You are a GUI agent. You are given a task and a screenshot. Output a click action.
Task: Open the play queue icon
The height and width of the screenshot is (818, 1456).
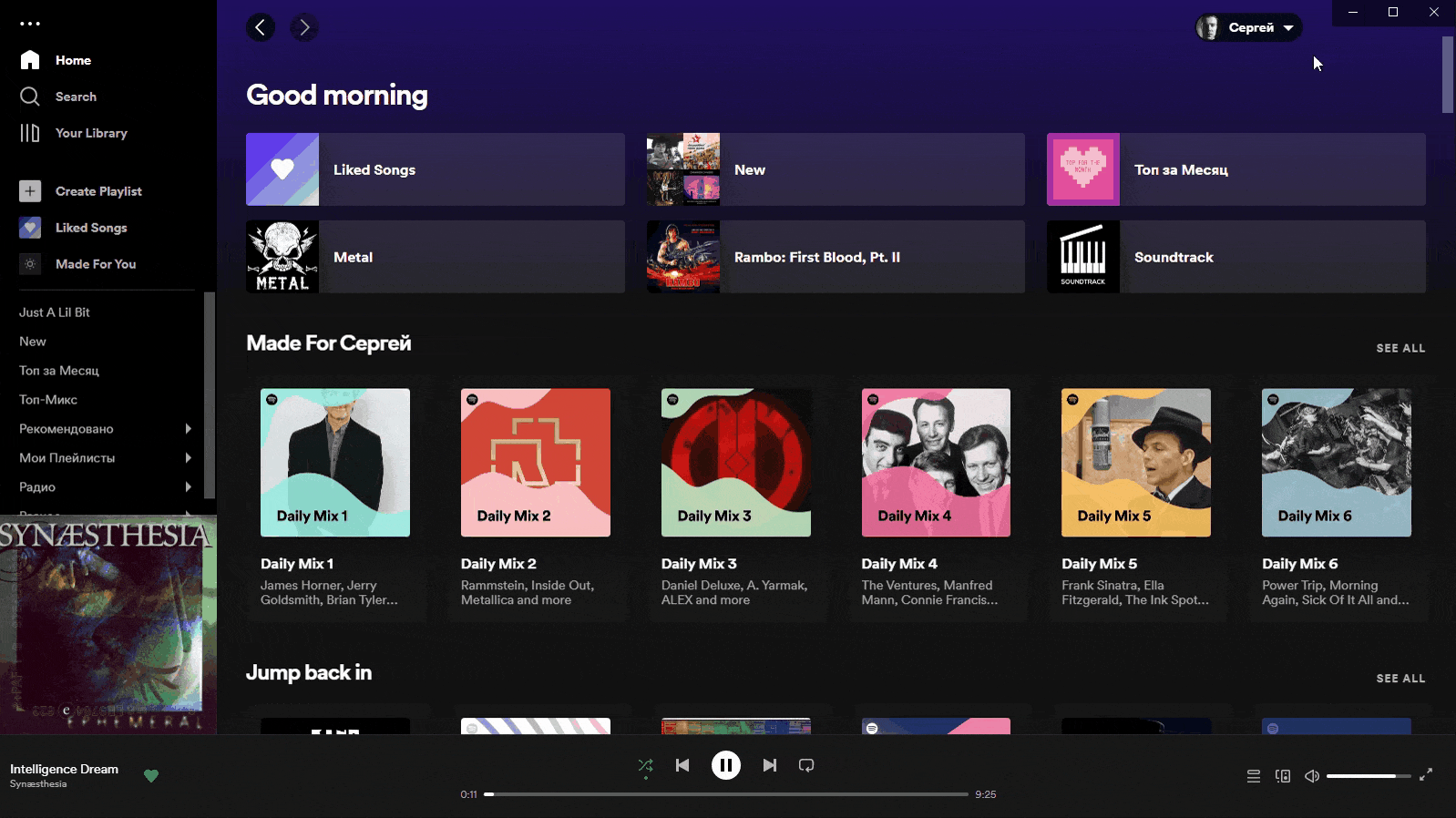click(1254, 776)
